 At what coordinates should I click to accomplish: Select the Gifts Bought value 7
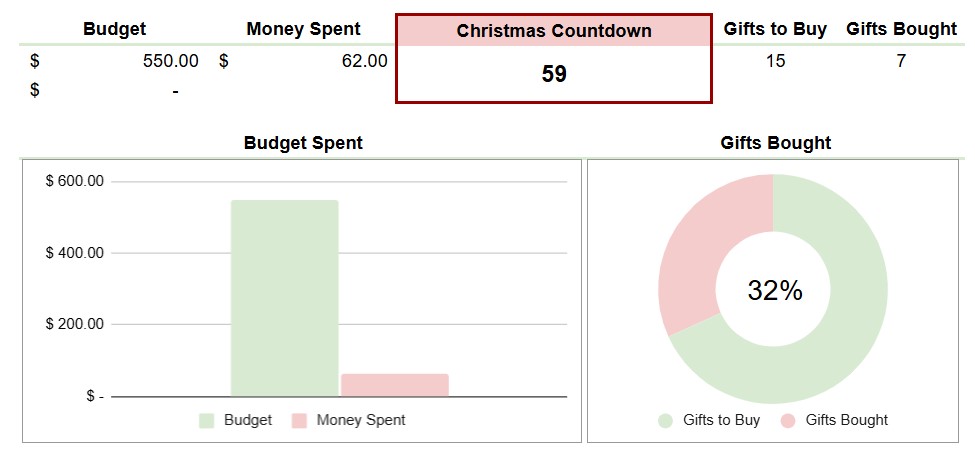[901, 61]
